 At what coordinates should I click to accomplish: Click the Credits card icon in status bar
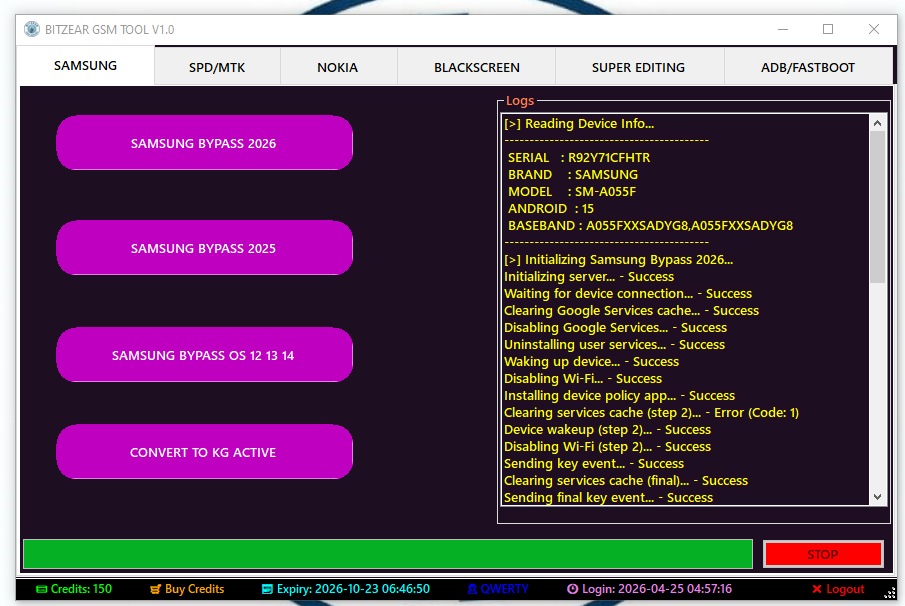[41, 589]
